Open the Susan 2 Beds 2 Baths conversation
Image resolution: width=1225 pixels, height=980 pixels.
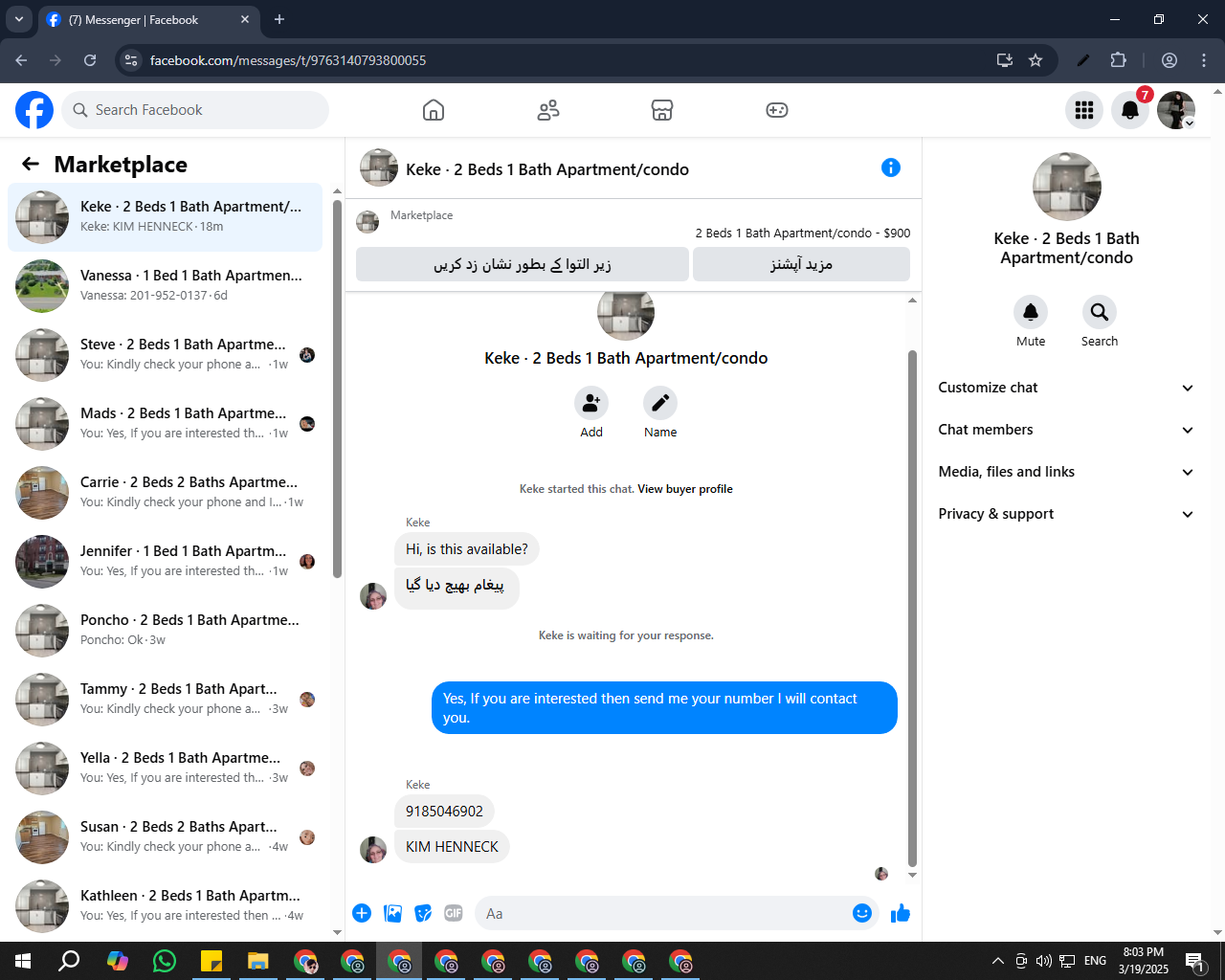click(165, 837)
